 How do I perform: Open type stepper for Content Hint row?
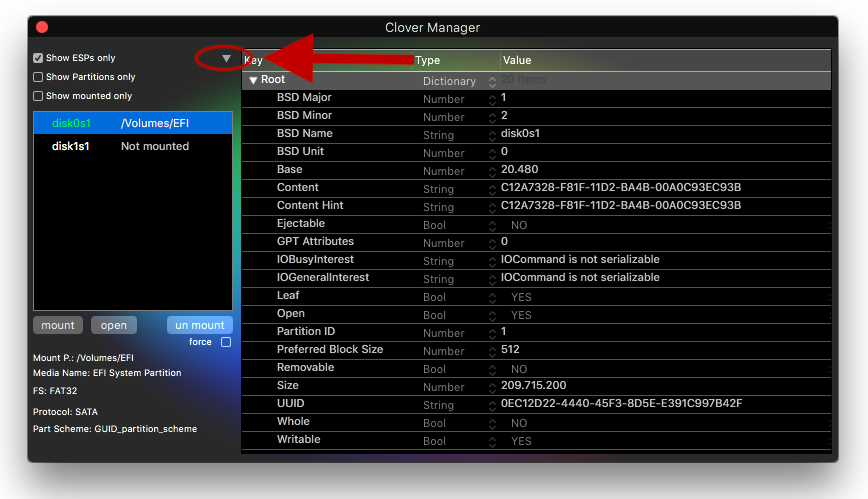(492, 208)
